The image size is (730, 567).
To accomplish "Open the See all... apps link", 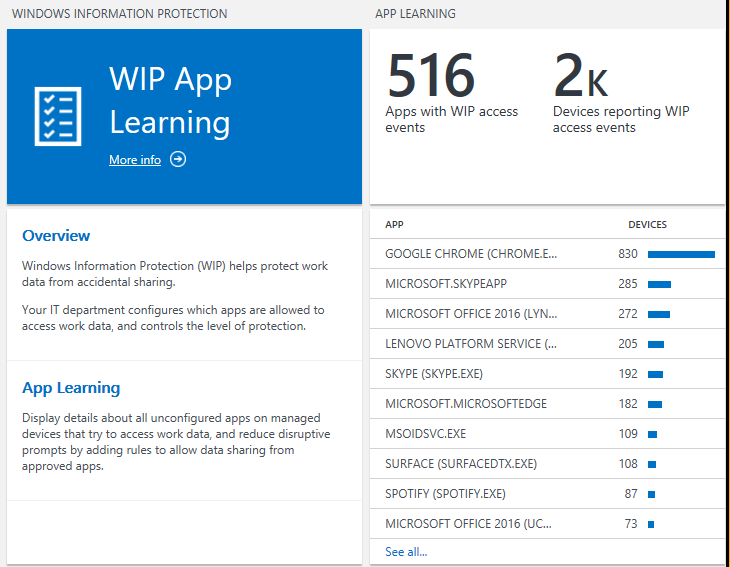I will pos(406,552).
